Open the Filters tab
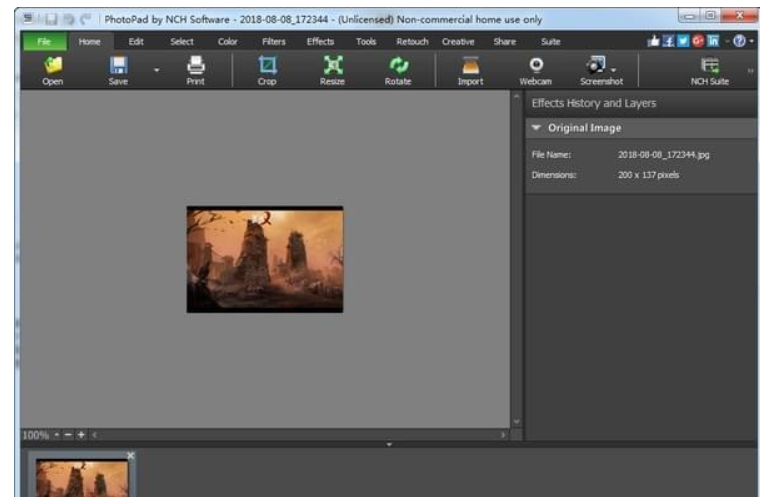760x497 pixels. coord(274,42)
